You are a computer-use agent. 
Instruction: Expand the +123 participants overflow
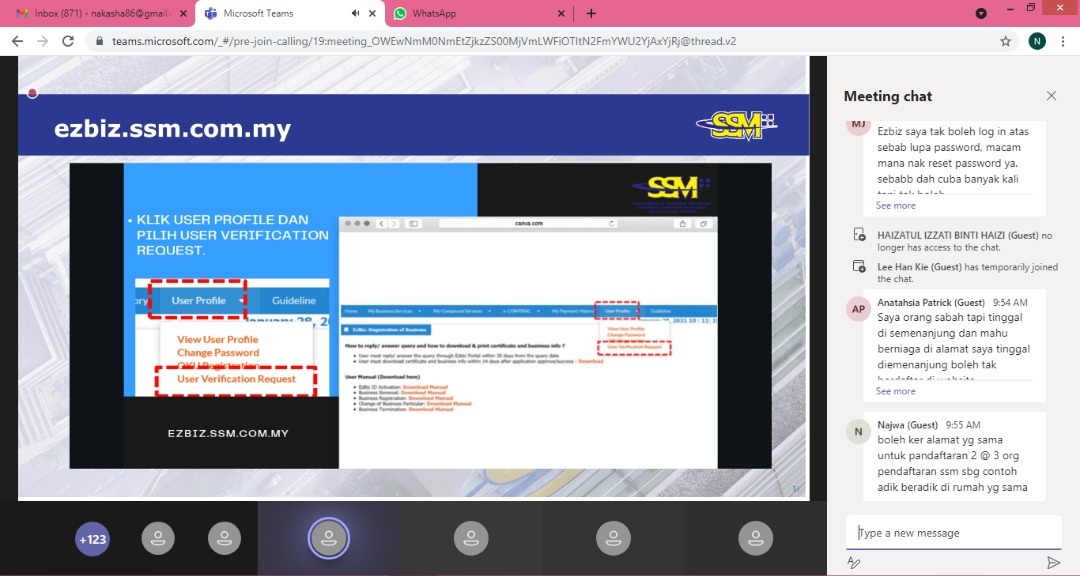[92, 539]
